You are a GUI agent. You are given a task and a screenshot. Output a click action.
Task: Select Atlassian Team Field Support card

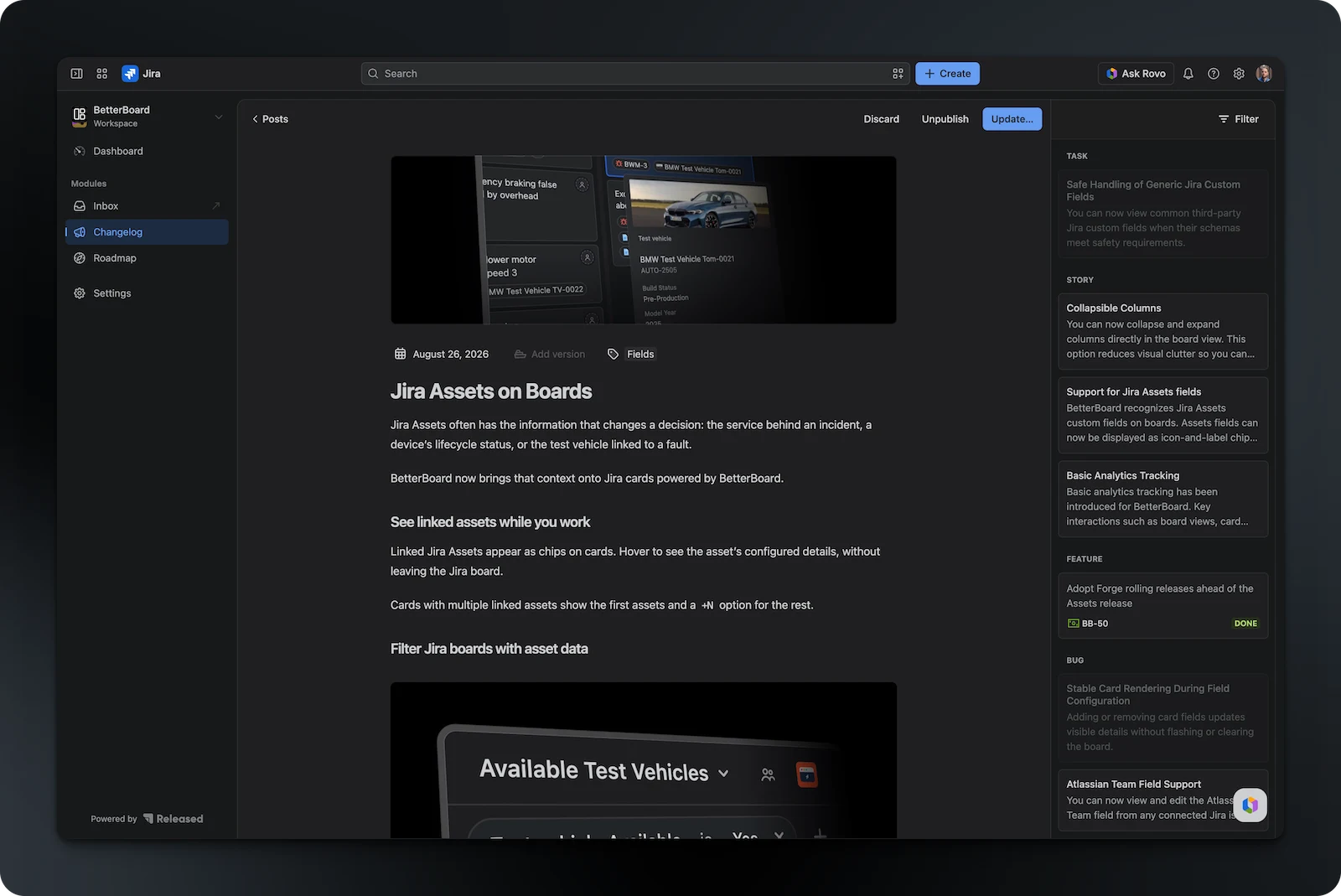tap(1162, 800)
